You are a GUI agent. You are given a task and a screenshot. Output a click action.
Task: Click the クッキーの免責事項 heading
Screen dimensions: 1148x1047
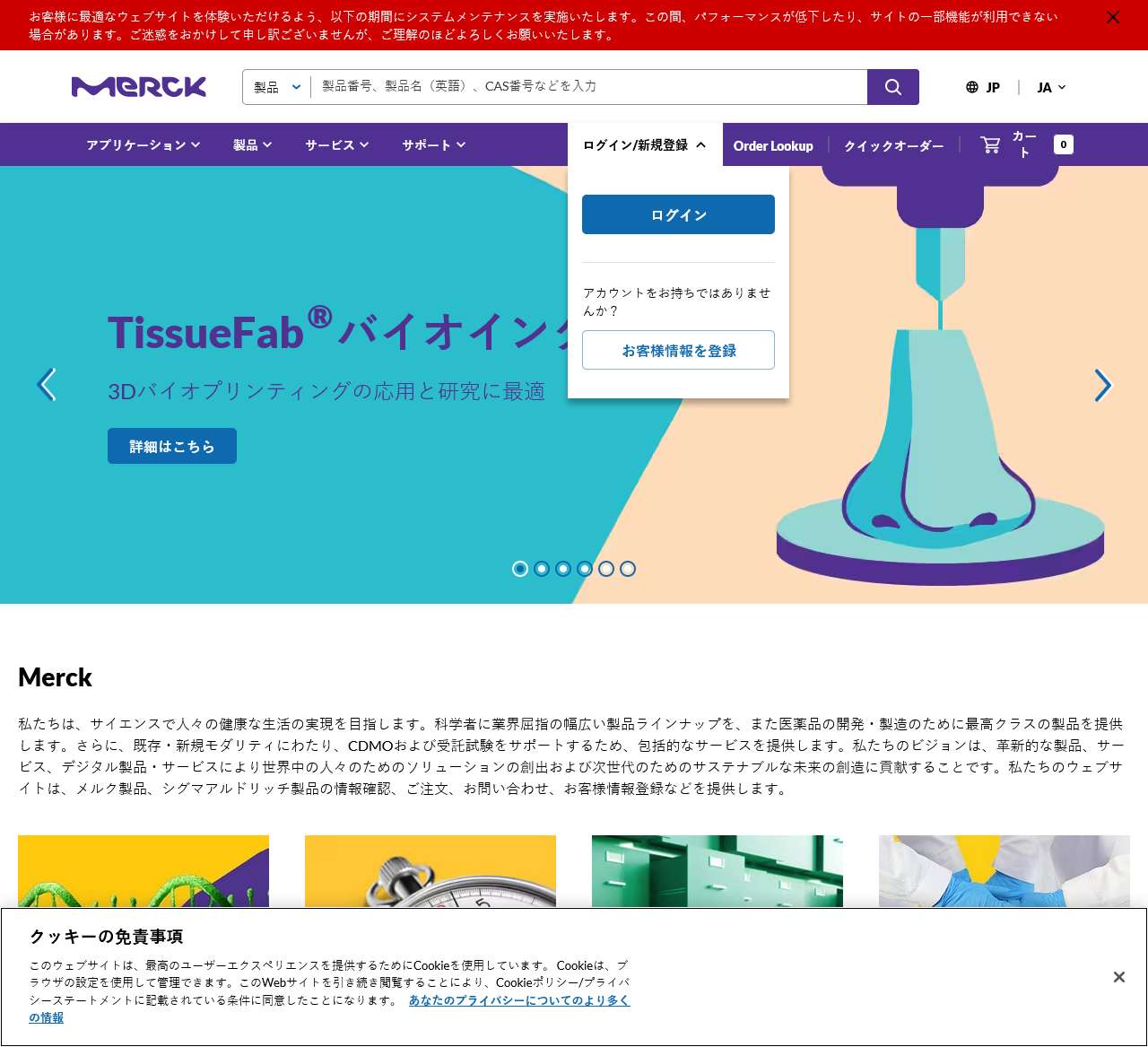(x=106, y=937)
